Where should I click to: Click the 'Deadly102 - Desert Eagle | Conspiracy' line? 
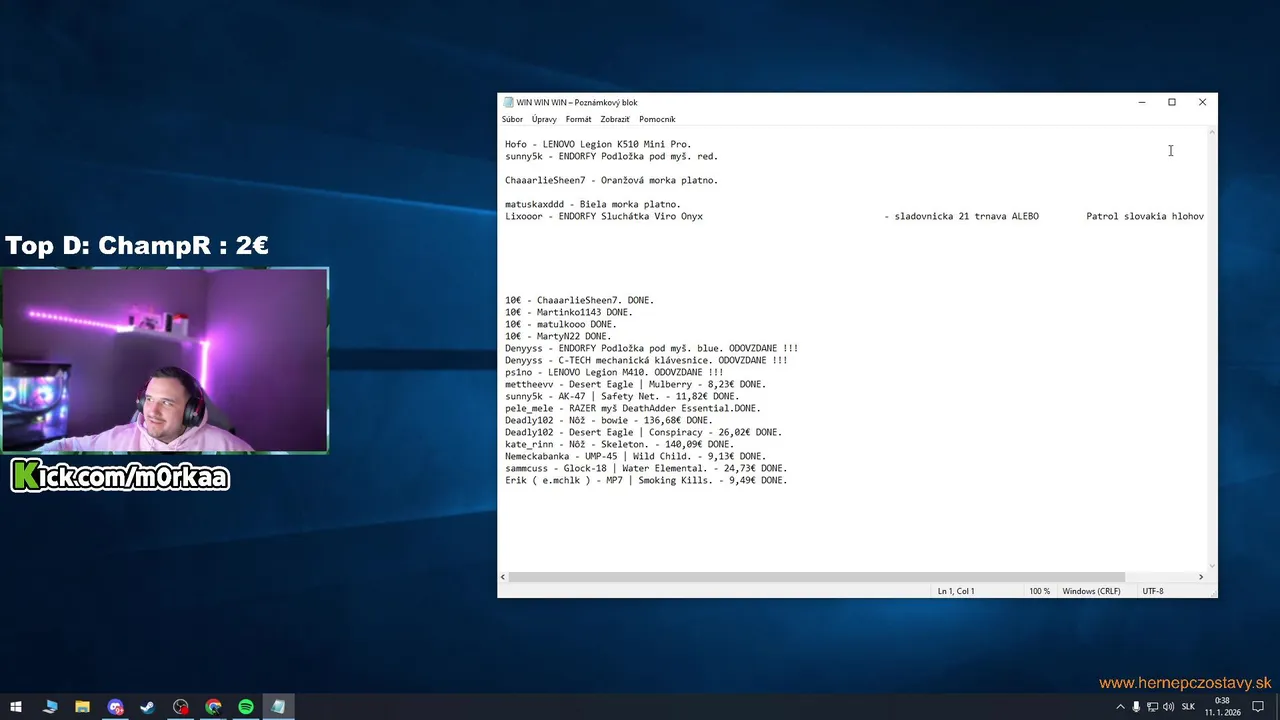tap(643, 432)
